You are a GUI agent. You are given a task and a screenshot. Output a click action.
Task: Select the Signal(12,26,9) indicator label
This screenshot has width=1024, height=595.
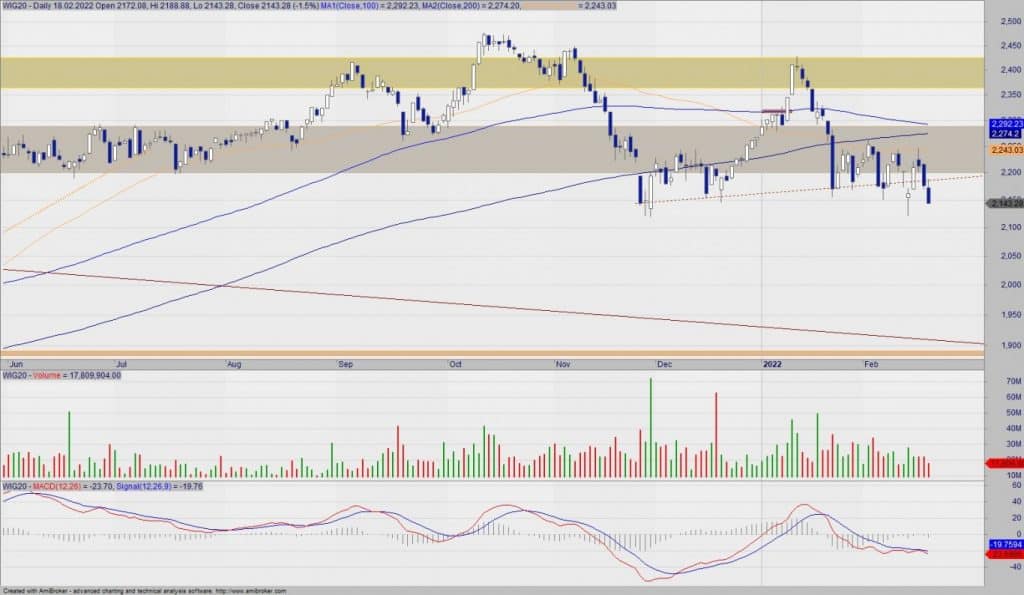pyautogui.click(x=149, y=486)
